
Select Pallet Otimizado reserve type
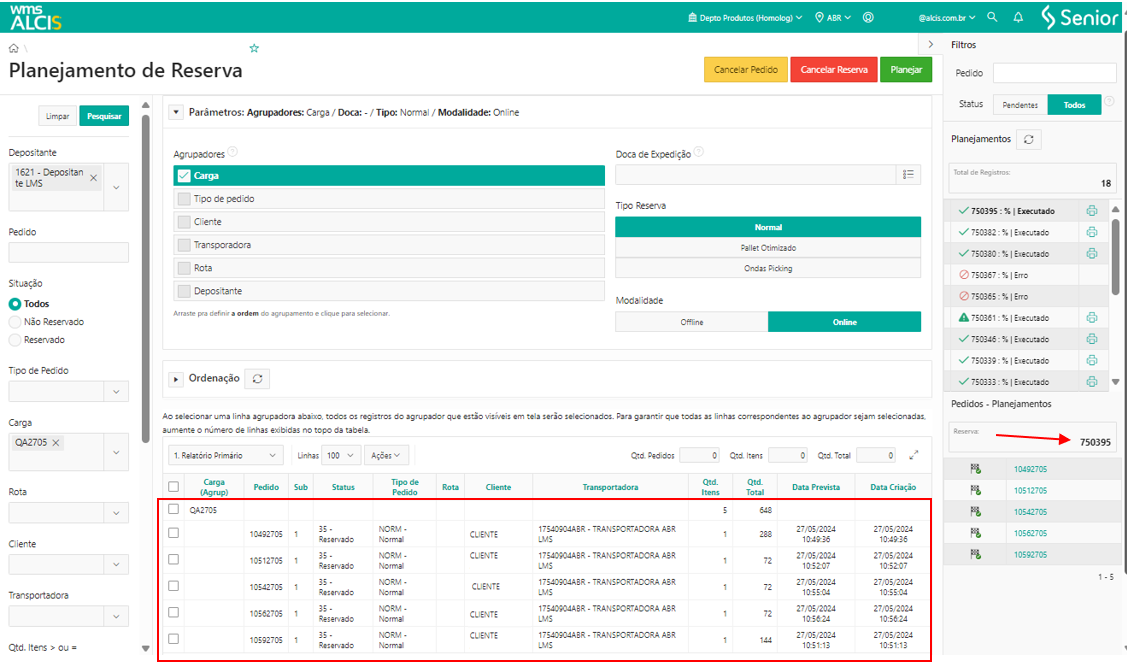pyautogui.click(x=767, y=247)
